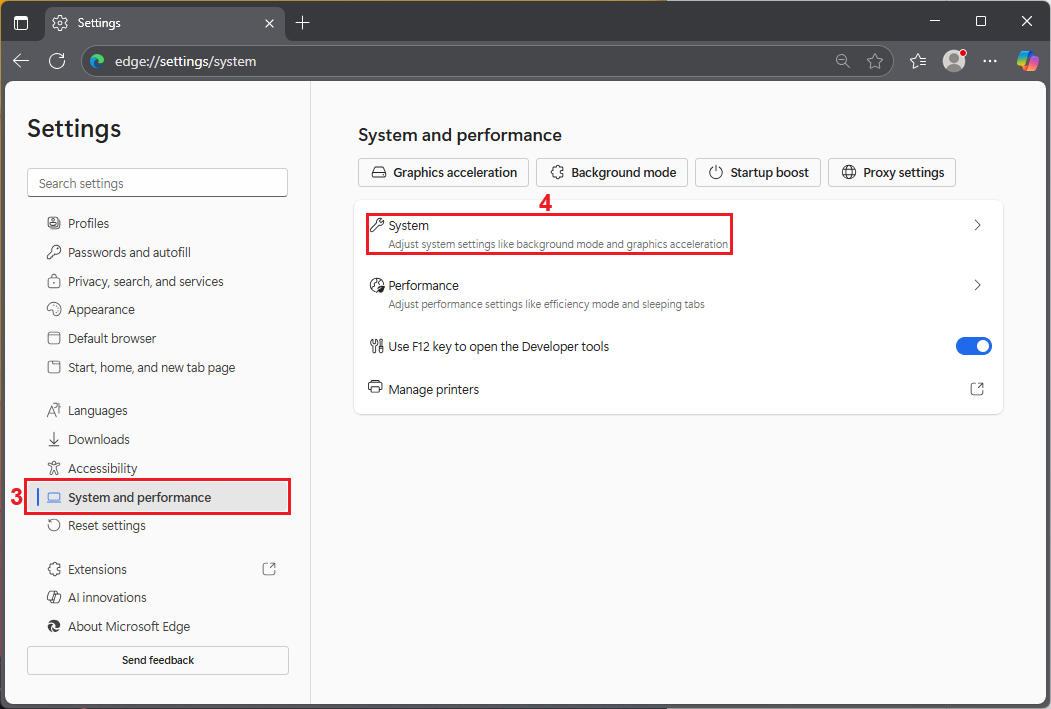Open Proxy settings shortcut
Screen dimensions: 1051x709
(892, 172)
